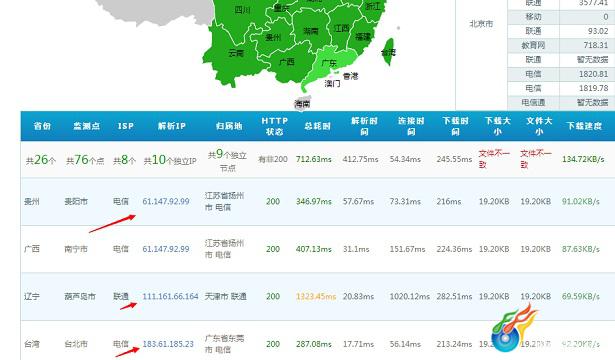Click 云南 region on the map

coord(235,53)
